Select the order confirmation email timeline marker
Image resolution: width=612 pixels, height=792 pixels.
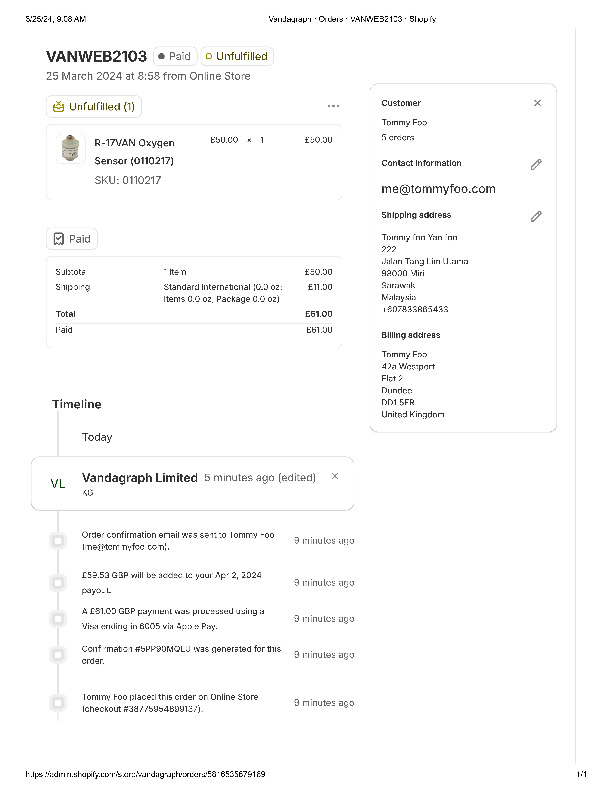pyautogui.click(x=58, y=540)
